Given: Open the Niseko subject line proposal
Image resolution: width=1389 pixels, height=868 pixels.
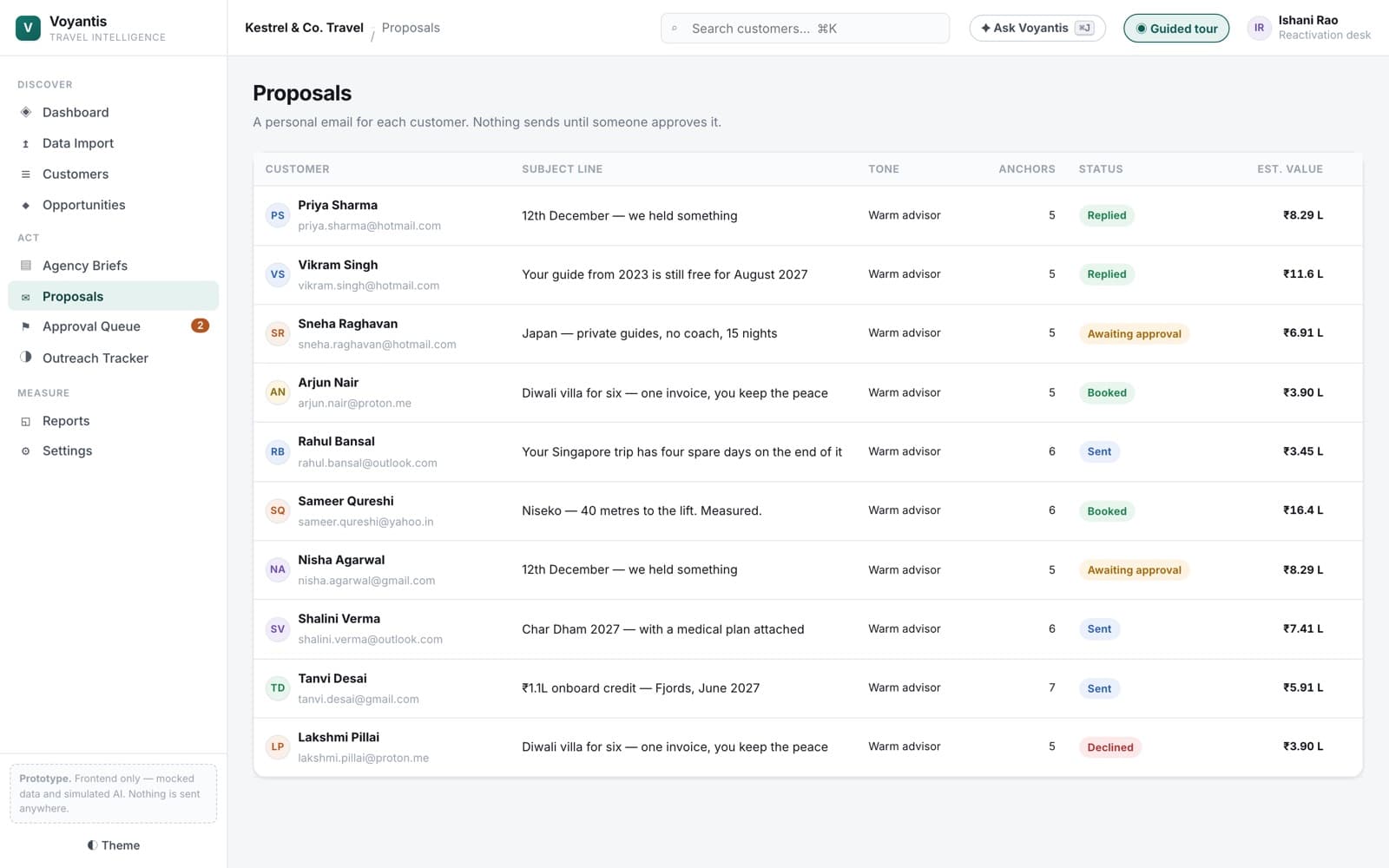Looking at the screenshot, I should (642, 510).
